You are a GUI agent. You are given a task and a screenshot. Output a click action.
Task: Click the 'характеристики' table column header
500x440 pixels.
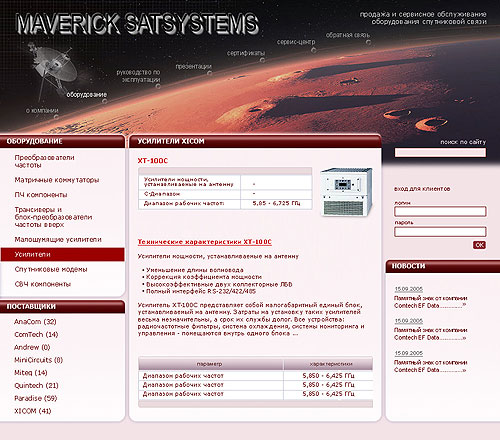point(328,364)
